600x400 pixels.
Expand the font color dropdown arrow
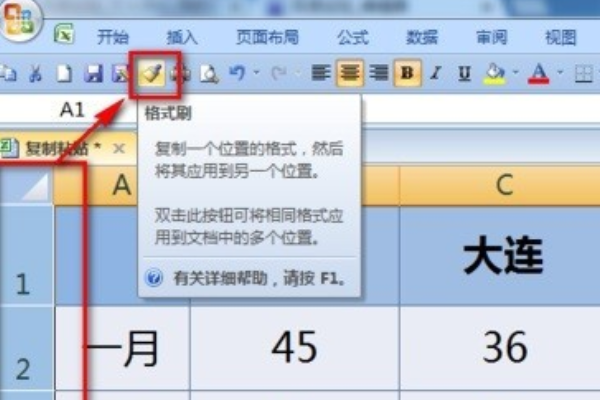click(560, 72)
